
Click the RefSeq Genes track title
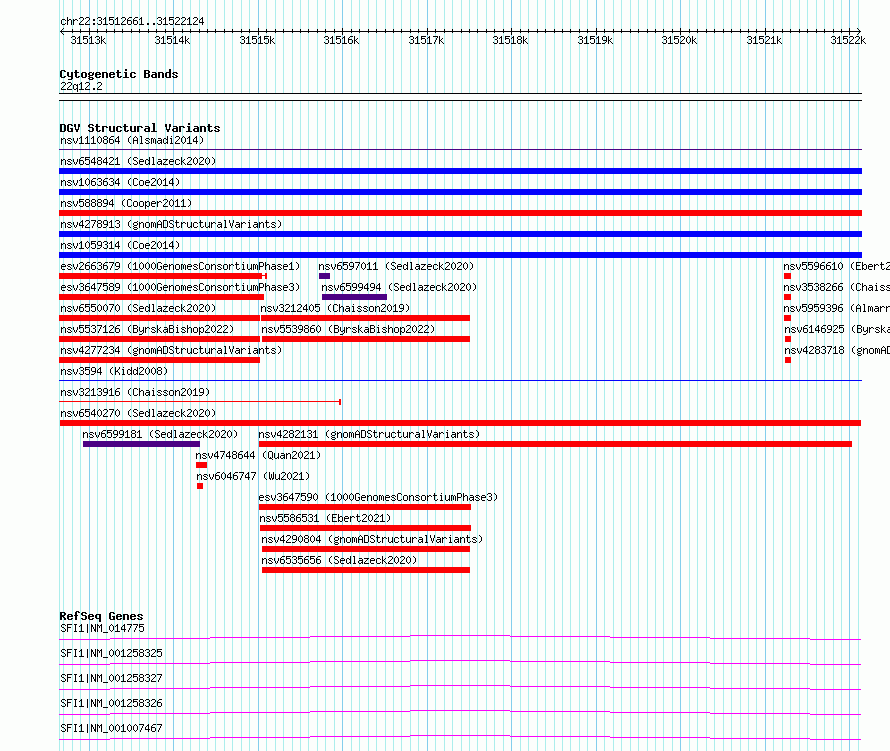pos(101,616)
